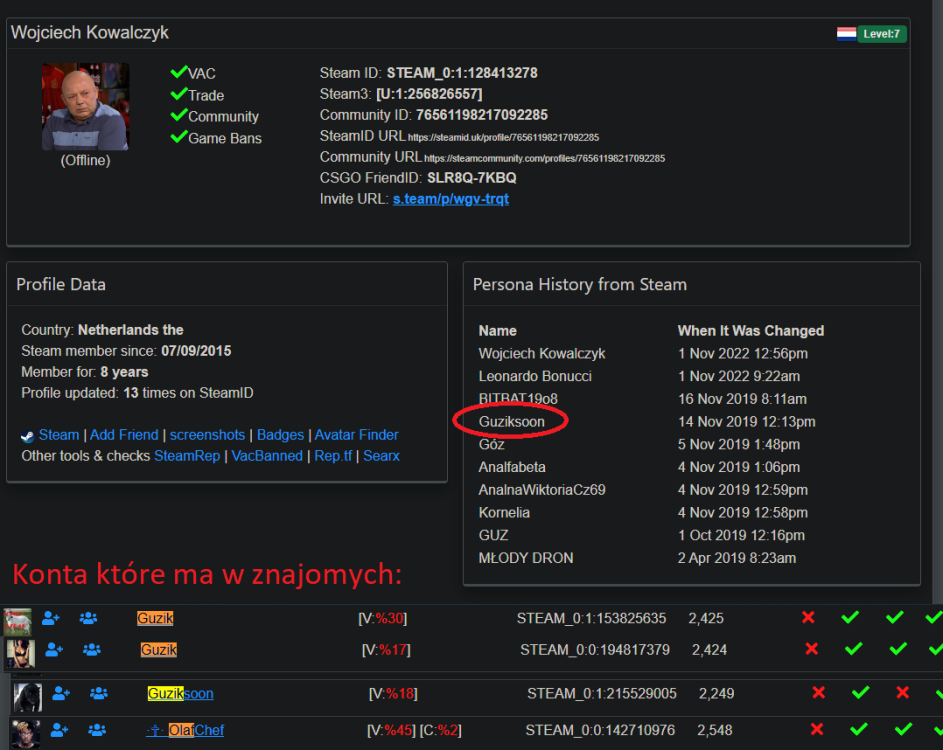The height and width of the screenshot is (750, 943).
Task: Click persona name Kornelia
Action: pos(504,513)
